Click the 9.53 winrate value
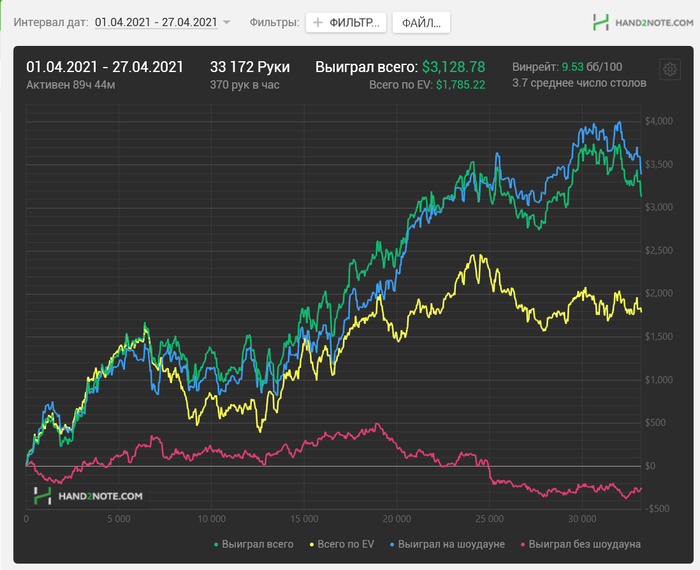The width and height of the screenshot is (700, 570). pyautogui.click(x=572, y=67)
